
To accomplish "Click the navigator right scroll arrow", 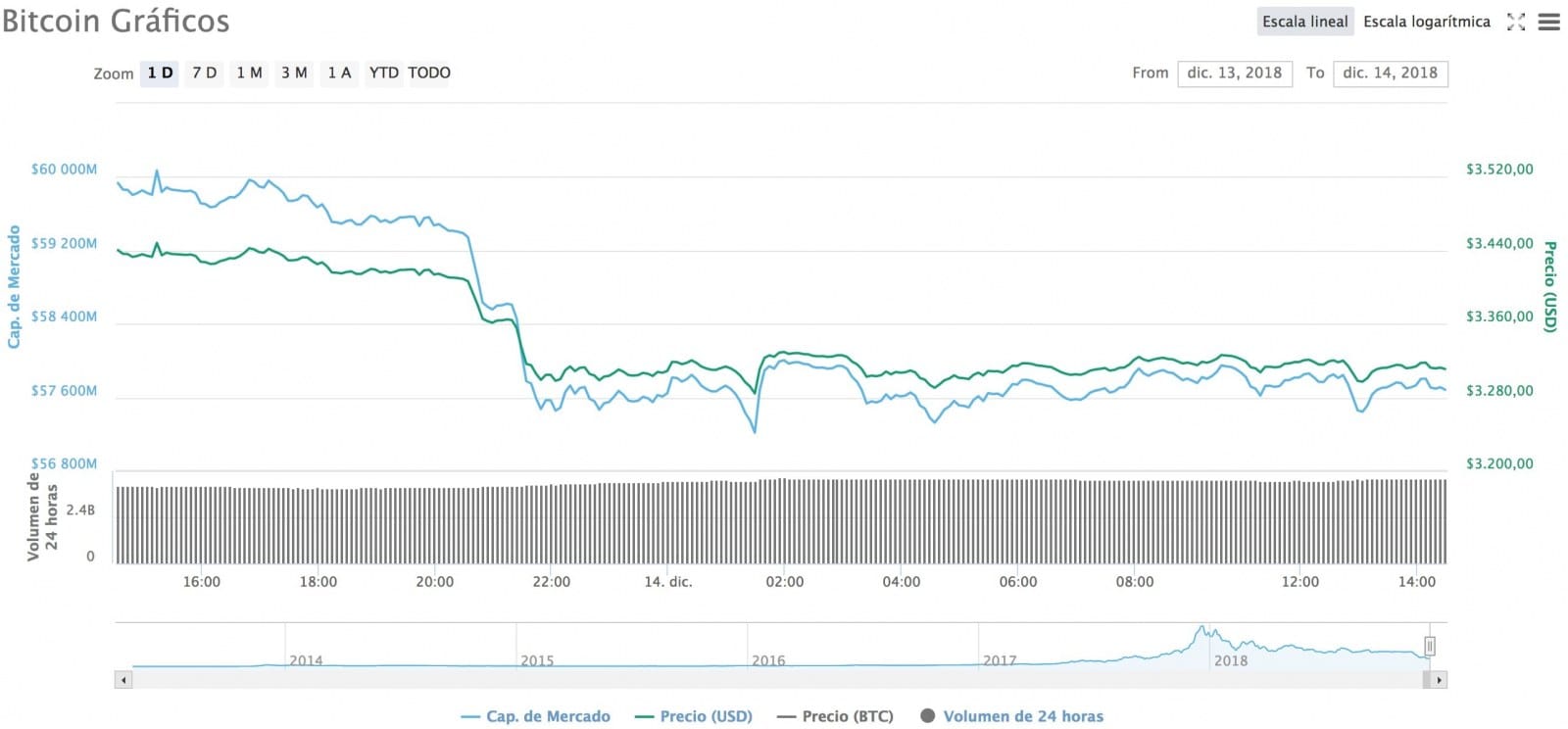I will coord(1439,680).
